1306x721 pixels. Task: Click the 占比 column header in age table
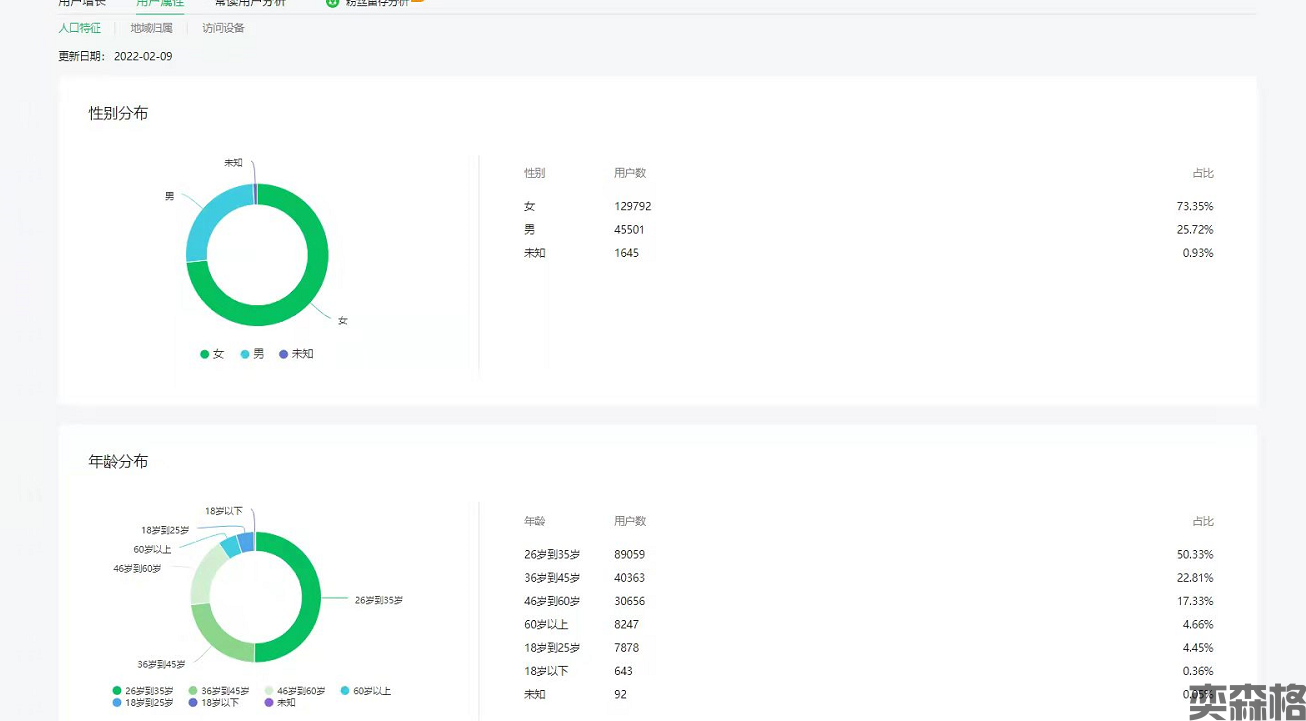(x=1202, y=521)
